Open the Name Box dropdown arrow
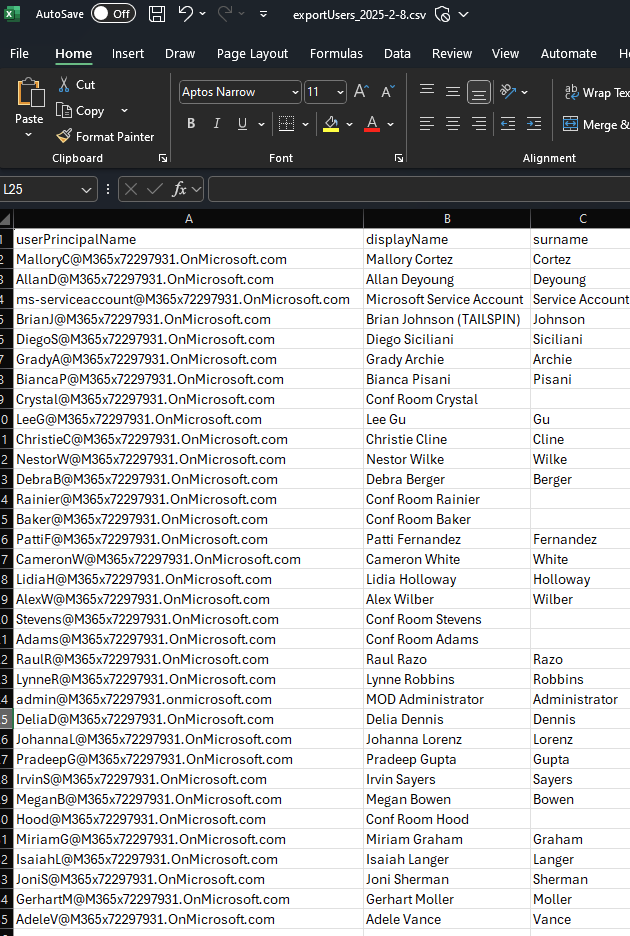The height and width of the screenshot is (936, 630). coord(87,190)
